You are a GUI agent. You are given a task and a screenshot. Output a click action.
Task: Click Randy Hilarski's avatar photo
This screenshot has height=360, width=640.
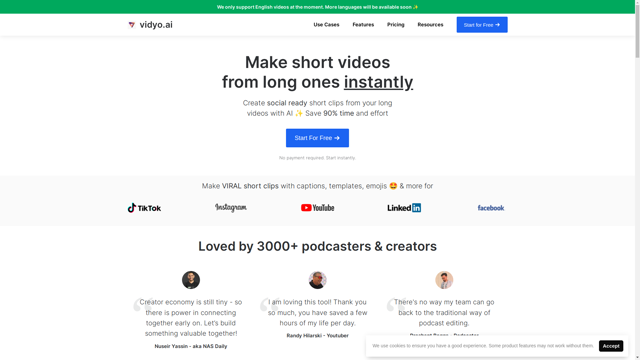tap(318, 280)
